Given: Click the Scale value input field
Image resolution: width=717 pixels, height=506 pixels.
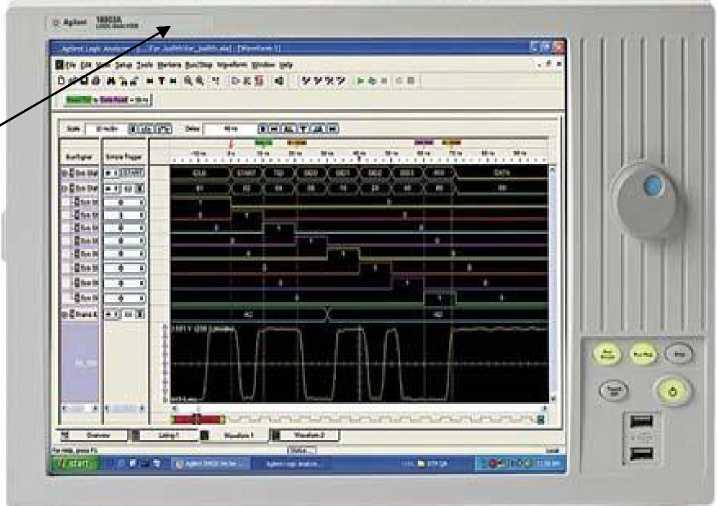Looking at the screenshot, I should 106,129.
